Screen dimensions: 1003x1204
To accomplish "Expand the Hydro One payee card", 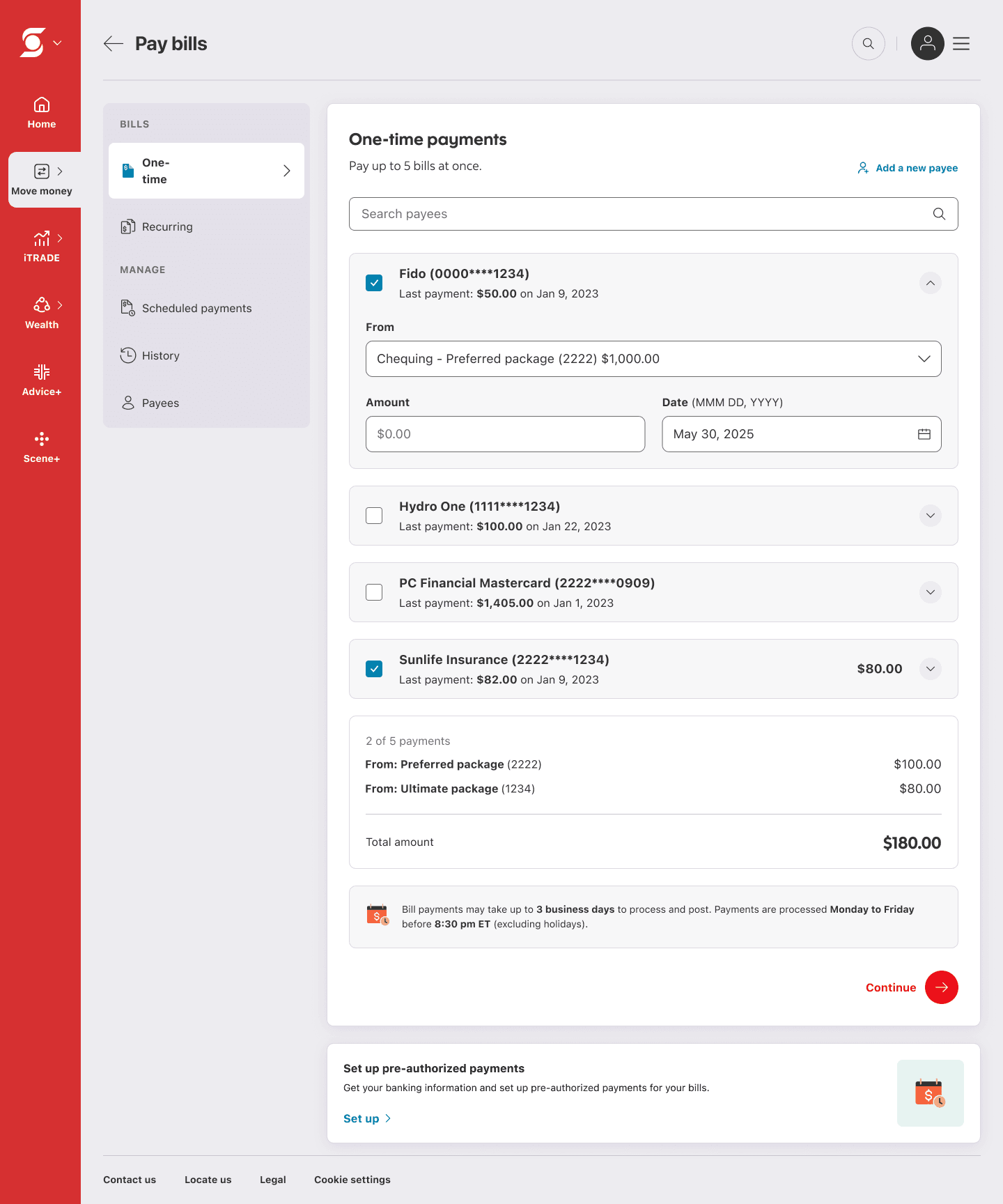I will coord(931,516).
